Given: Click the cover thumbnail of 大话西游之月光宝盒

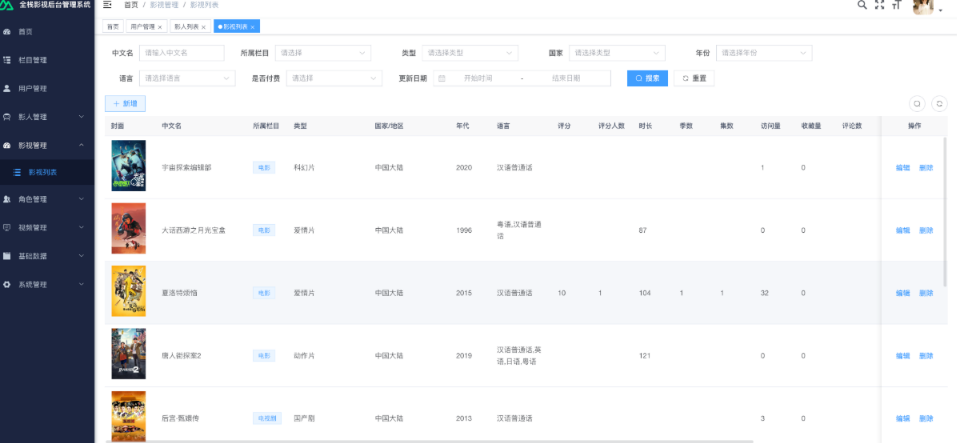Looking at the screenshot, I should [129, 229].
